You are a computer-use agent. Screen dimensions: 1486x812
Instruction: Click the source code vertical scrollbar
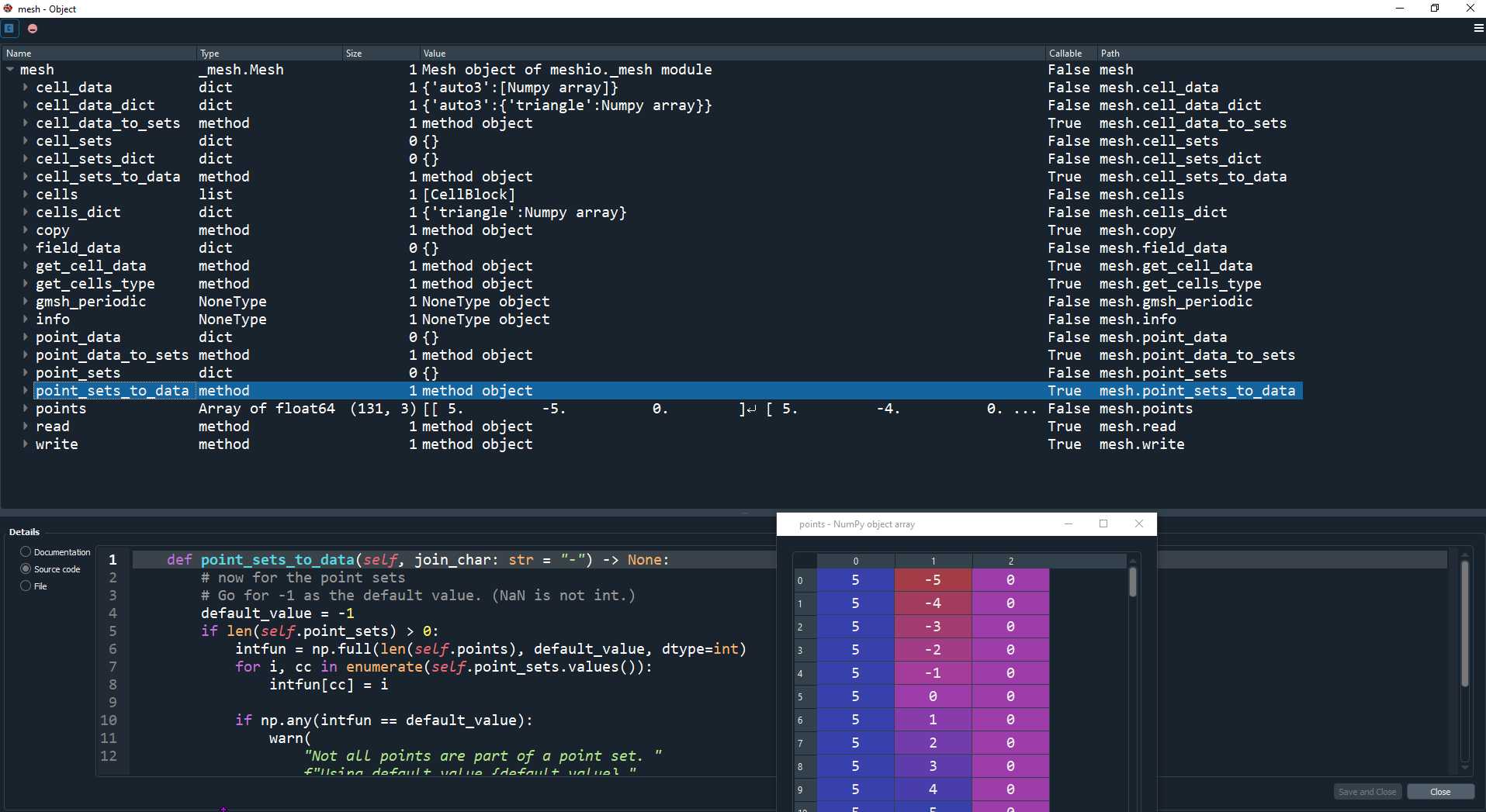pyautogui.click(x=1465, y=624)
